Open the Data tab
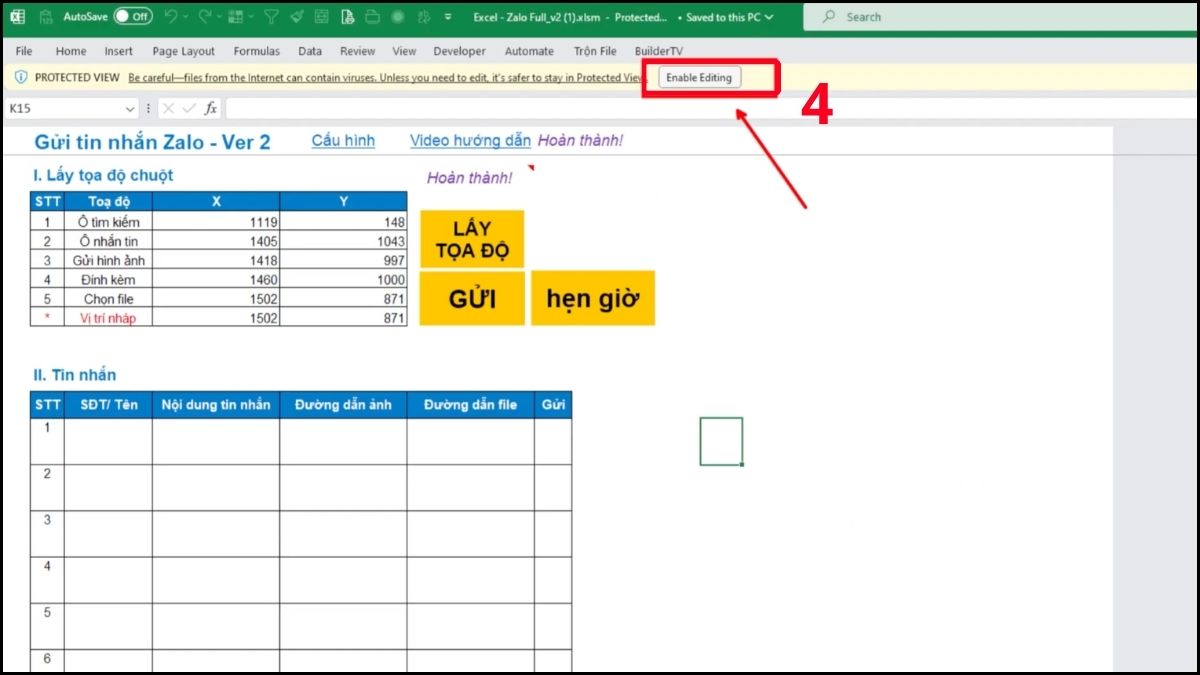Image resolution: width=1200 pixels, height=675 pixels. (310, 51)
